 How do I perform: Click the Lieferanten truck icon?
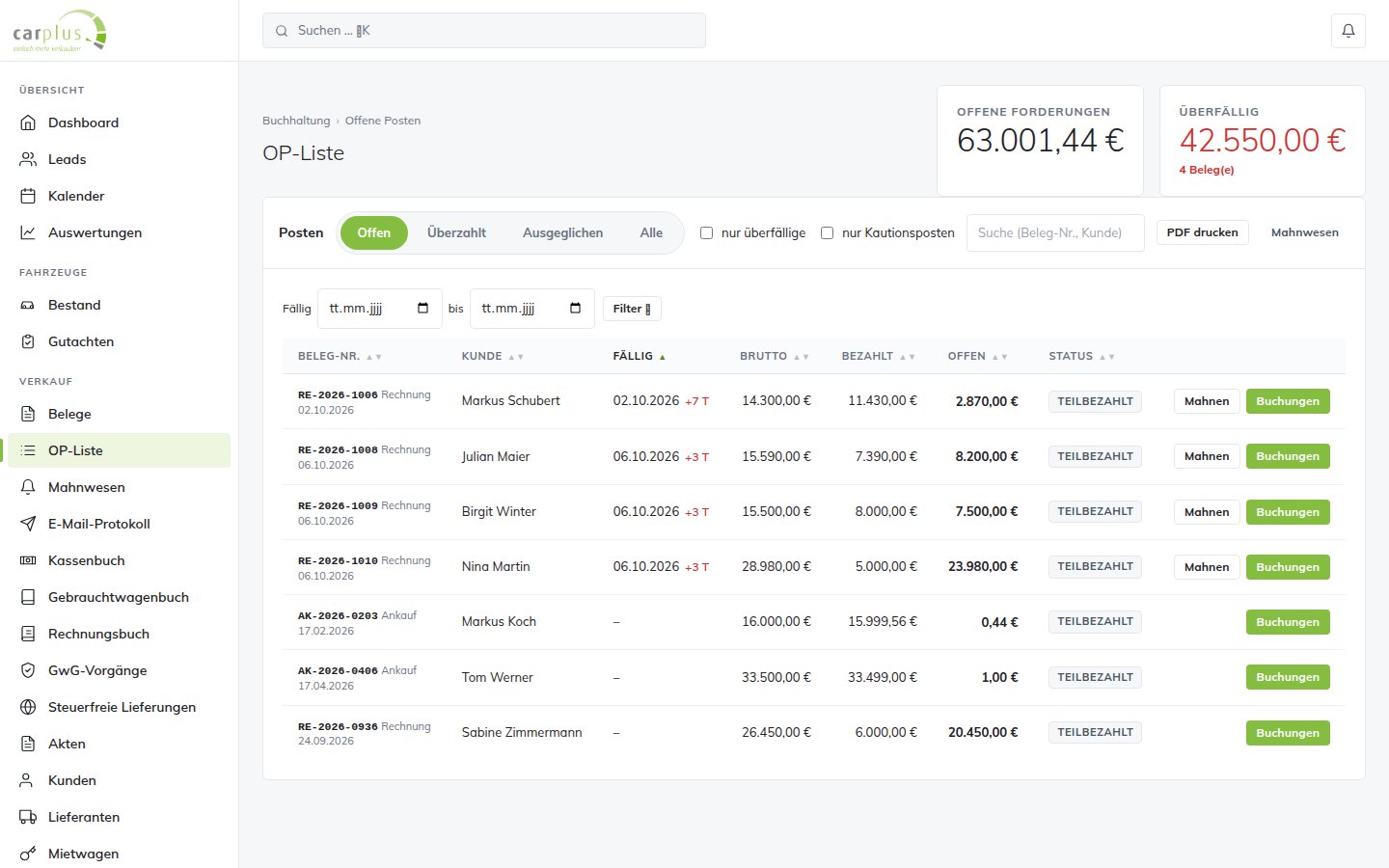[28, 817]
